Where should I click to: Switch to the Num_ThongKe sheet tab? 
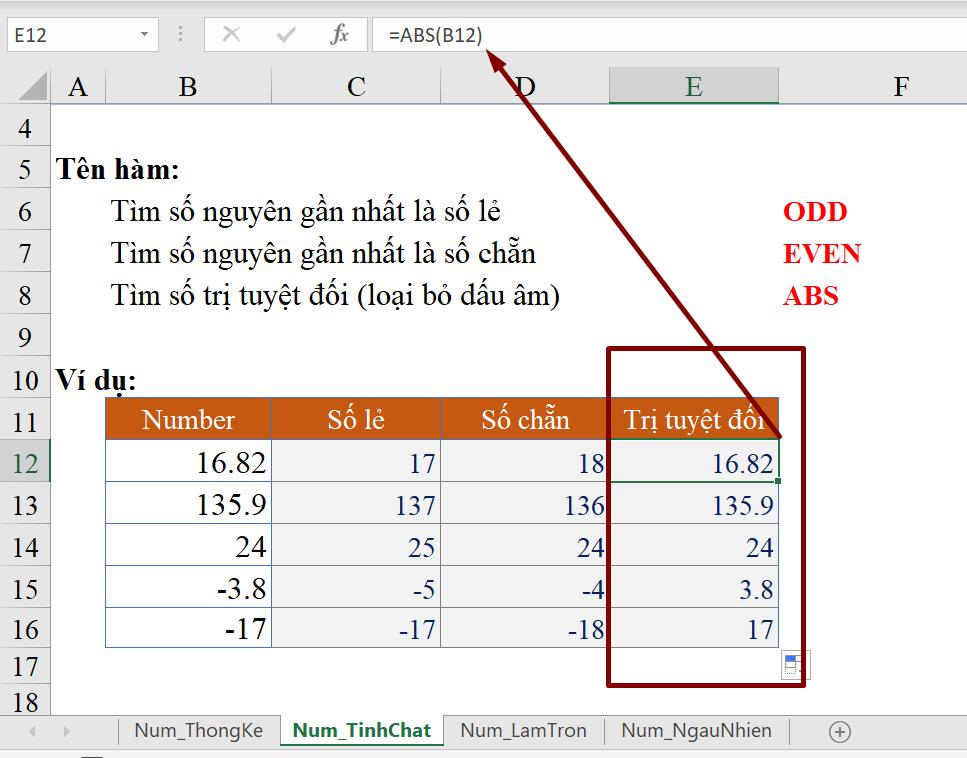pos(198,731)
